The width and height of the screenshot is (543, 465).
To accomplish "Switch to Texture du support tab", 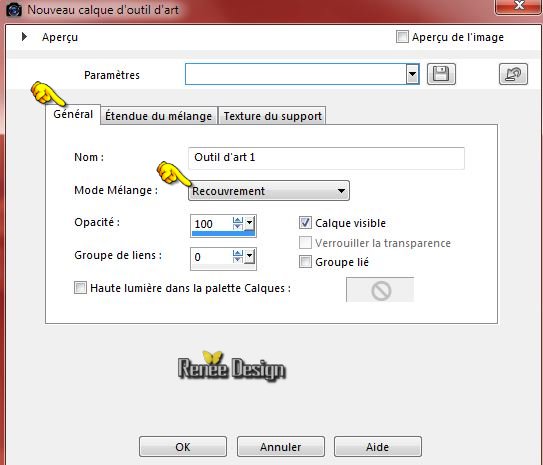I will 273,116.
